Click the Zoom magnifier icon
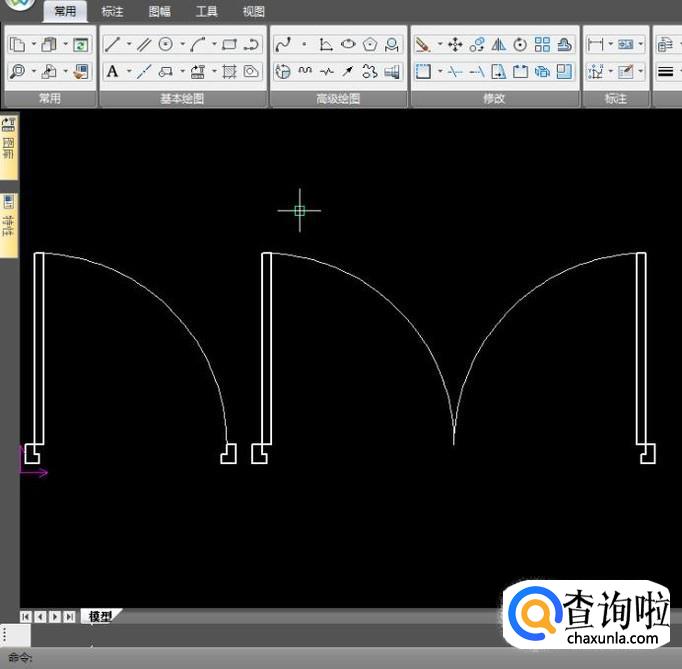 pyautogui.click(x=17, y=72)
